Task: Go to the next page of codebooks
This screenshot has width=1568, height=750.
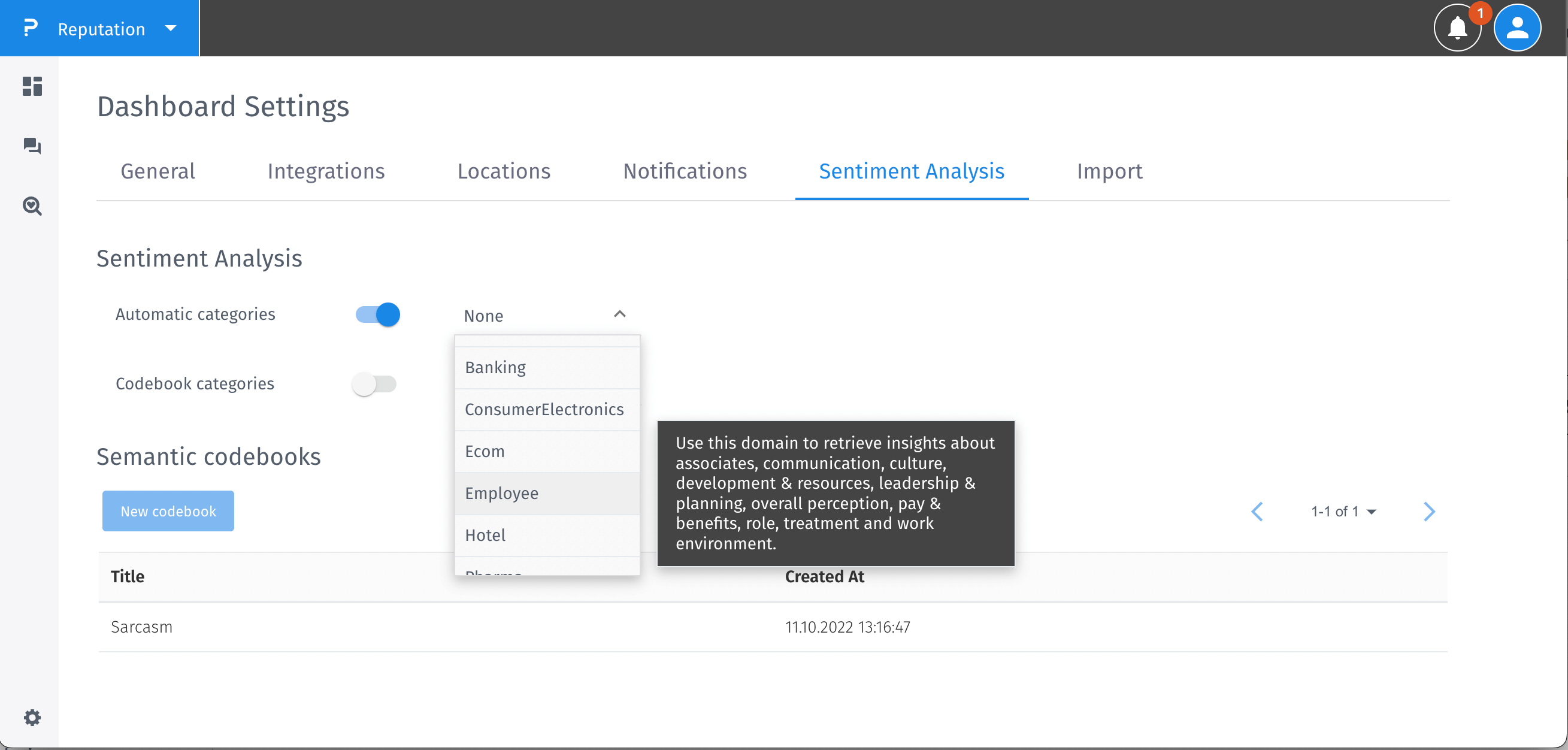Action: click(x=1430, y=512)
